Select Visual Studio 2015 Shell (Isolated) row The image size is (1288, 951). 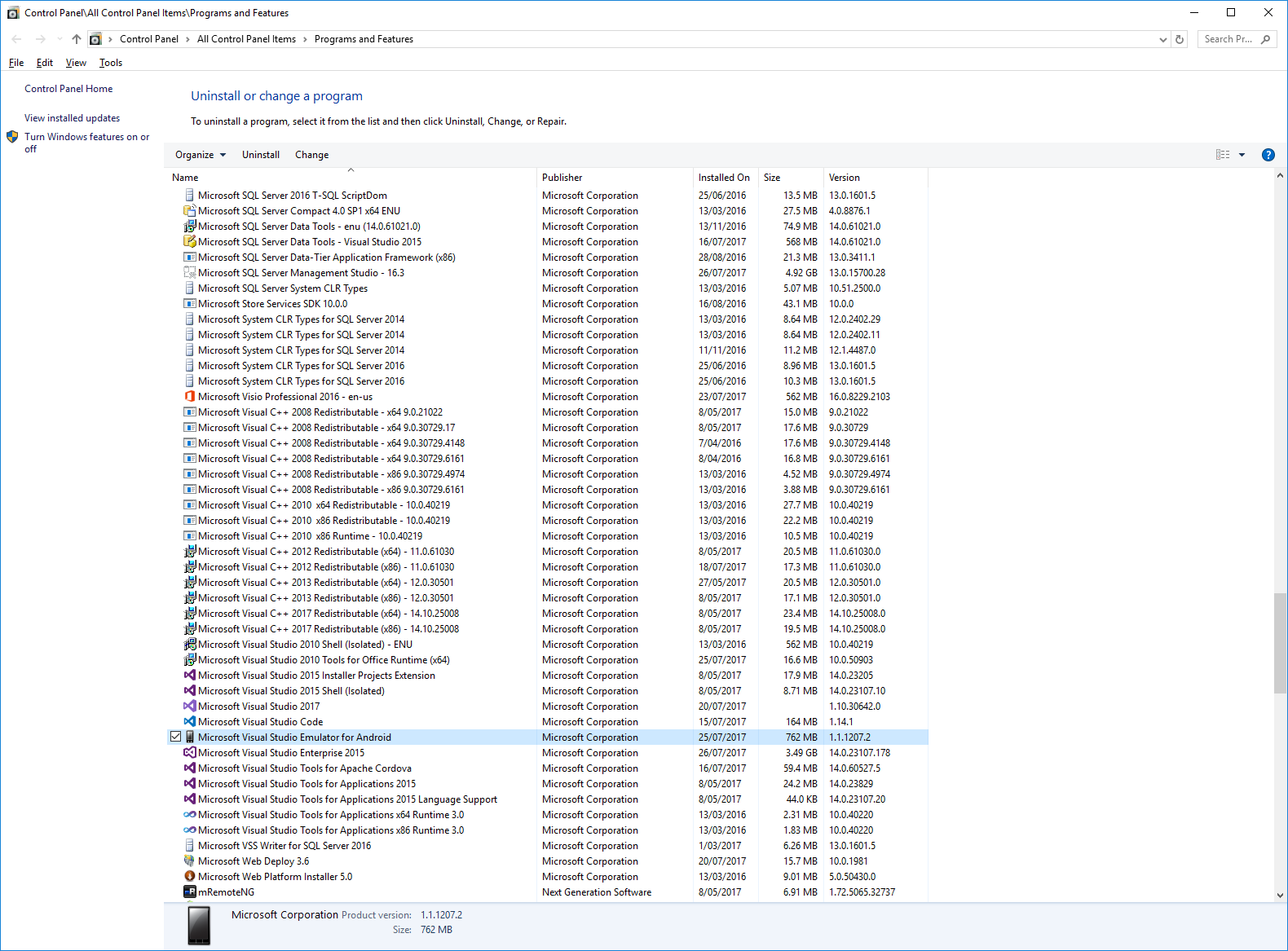click(548, 691)
